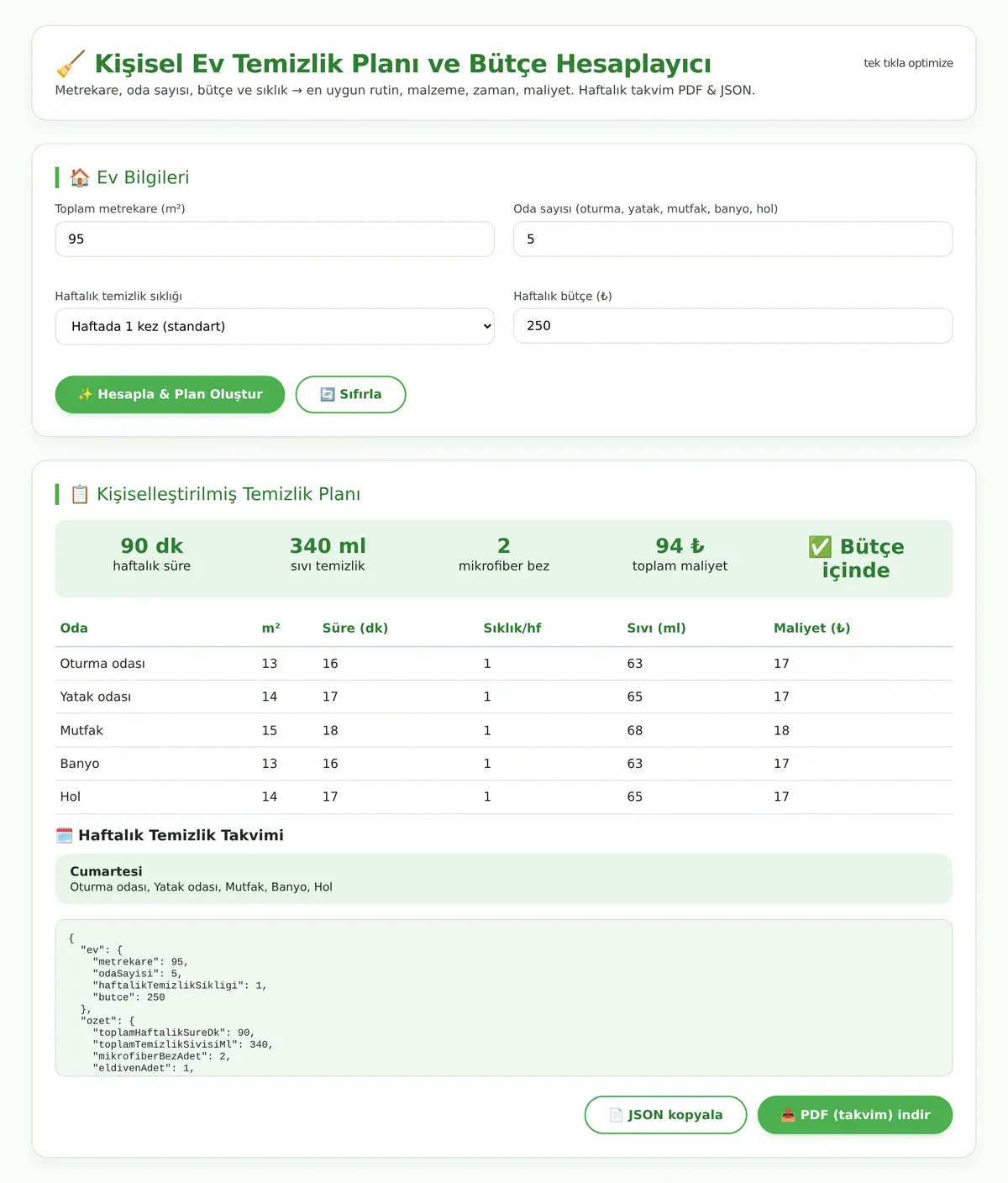Click the calendar icon beside Haftalık Temizlik Takvimi

tap(64, 835)
